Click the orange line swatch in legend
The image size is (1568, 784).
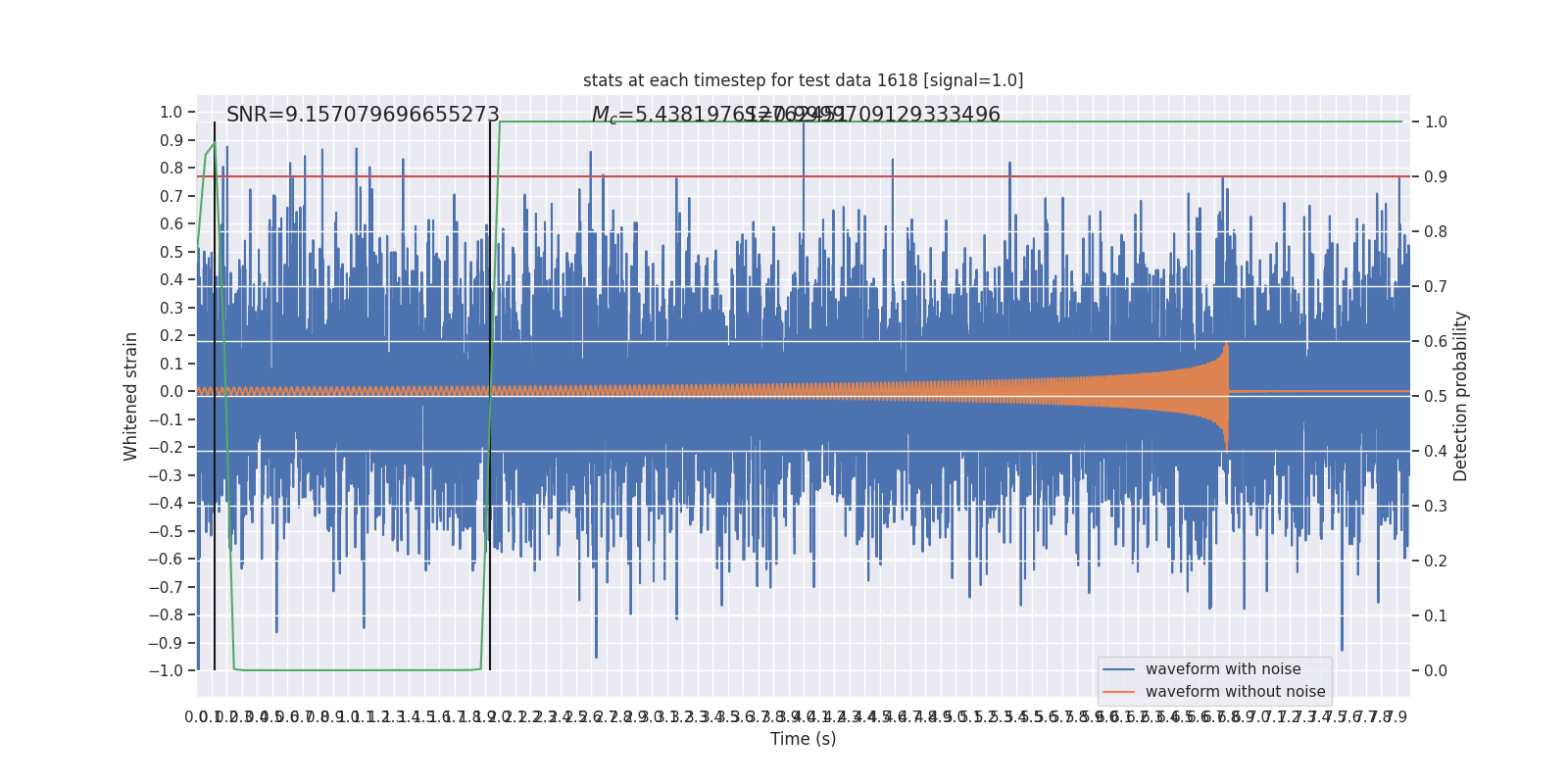tap(1118, 692)
